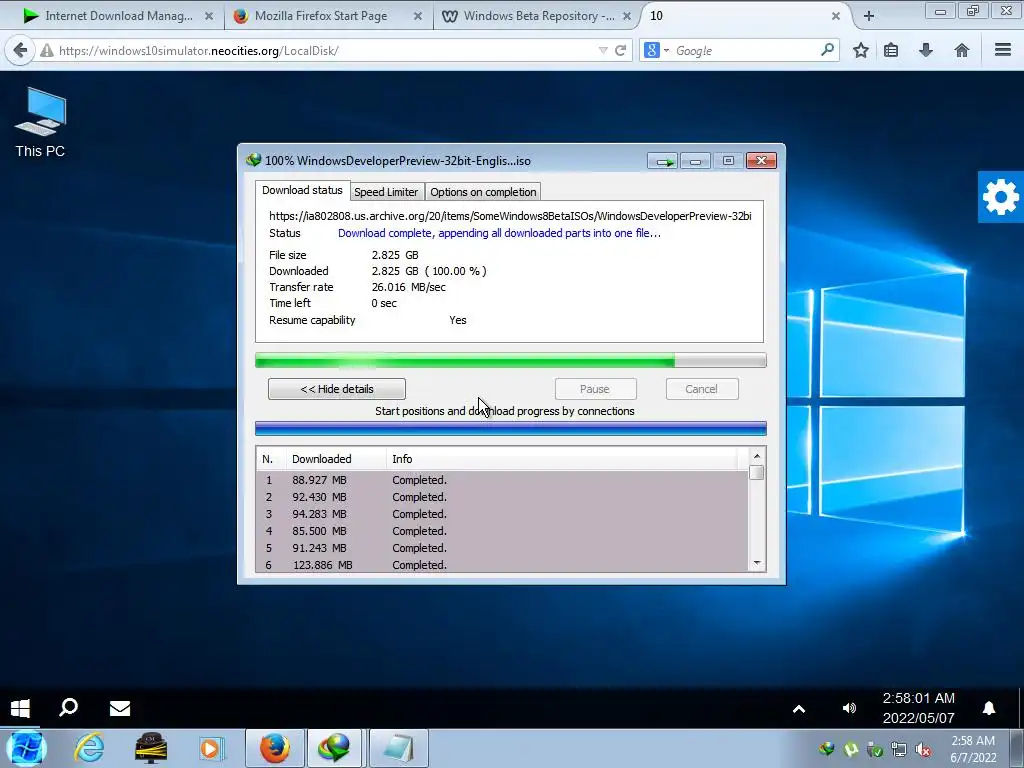Click the Firefox address bar

click(x=327, y=50)
